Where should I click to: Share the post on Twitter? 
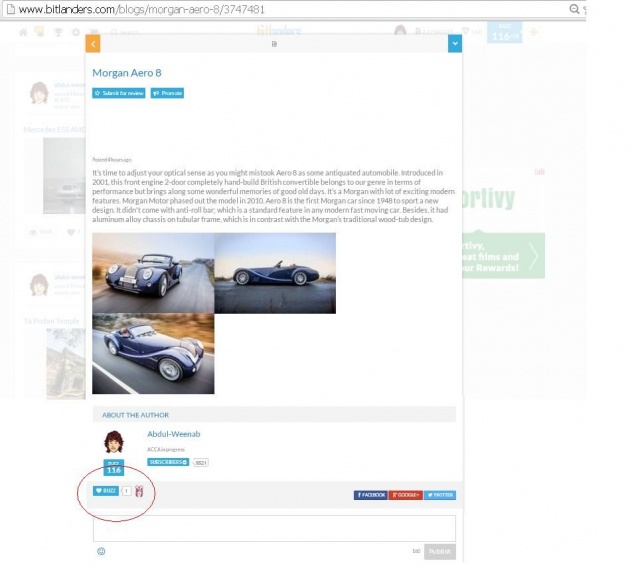point(440,495)
